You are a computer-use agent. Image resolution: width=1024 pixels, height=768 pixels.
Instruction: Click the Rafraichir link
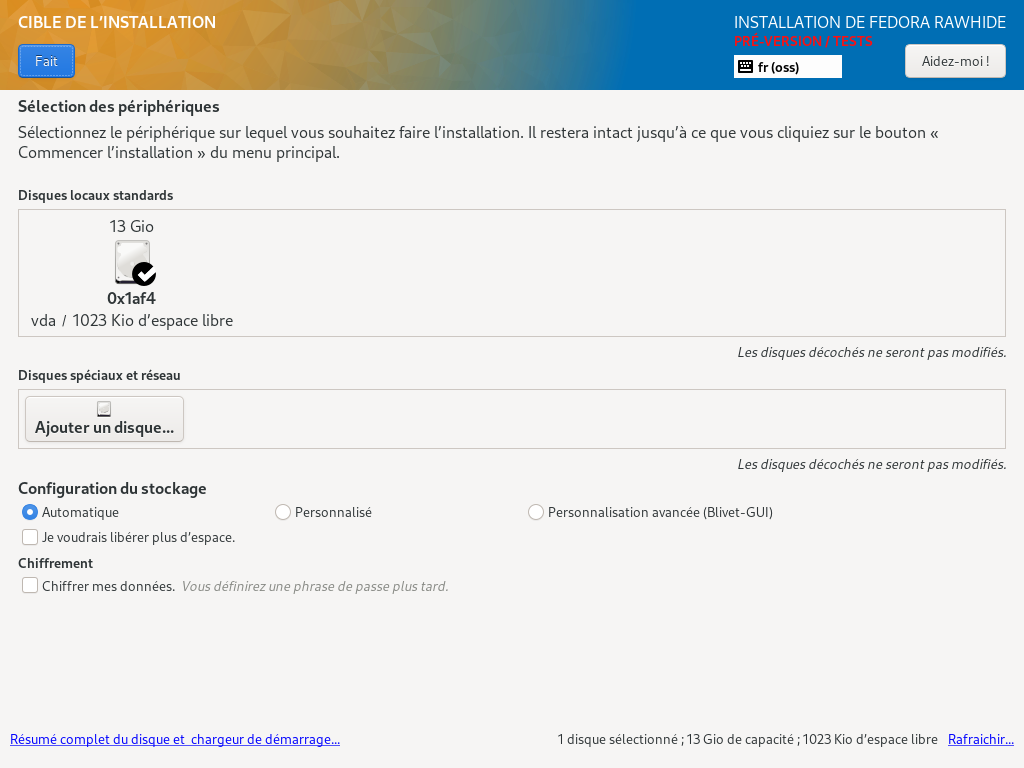980,739
